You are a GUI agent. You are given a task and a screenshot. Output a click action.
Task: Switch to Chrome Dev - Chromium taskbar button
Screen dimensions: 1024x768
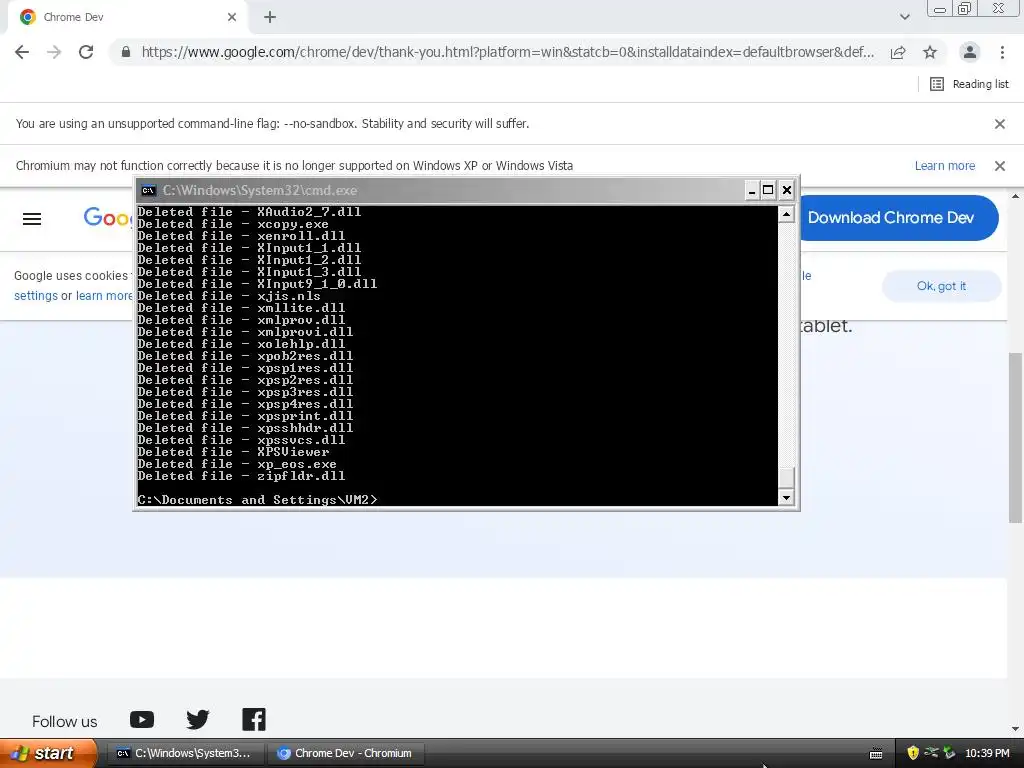[346, 753]
